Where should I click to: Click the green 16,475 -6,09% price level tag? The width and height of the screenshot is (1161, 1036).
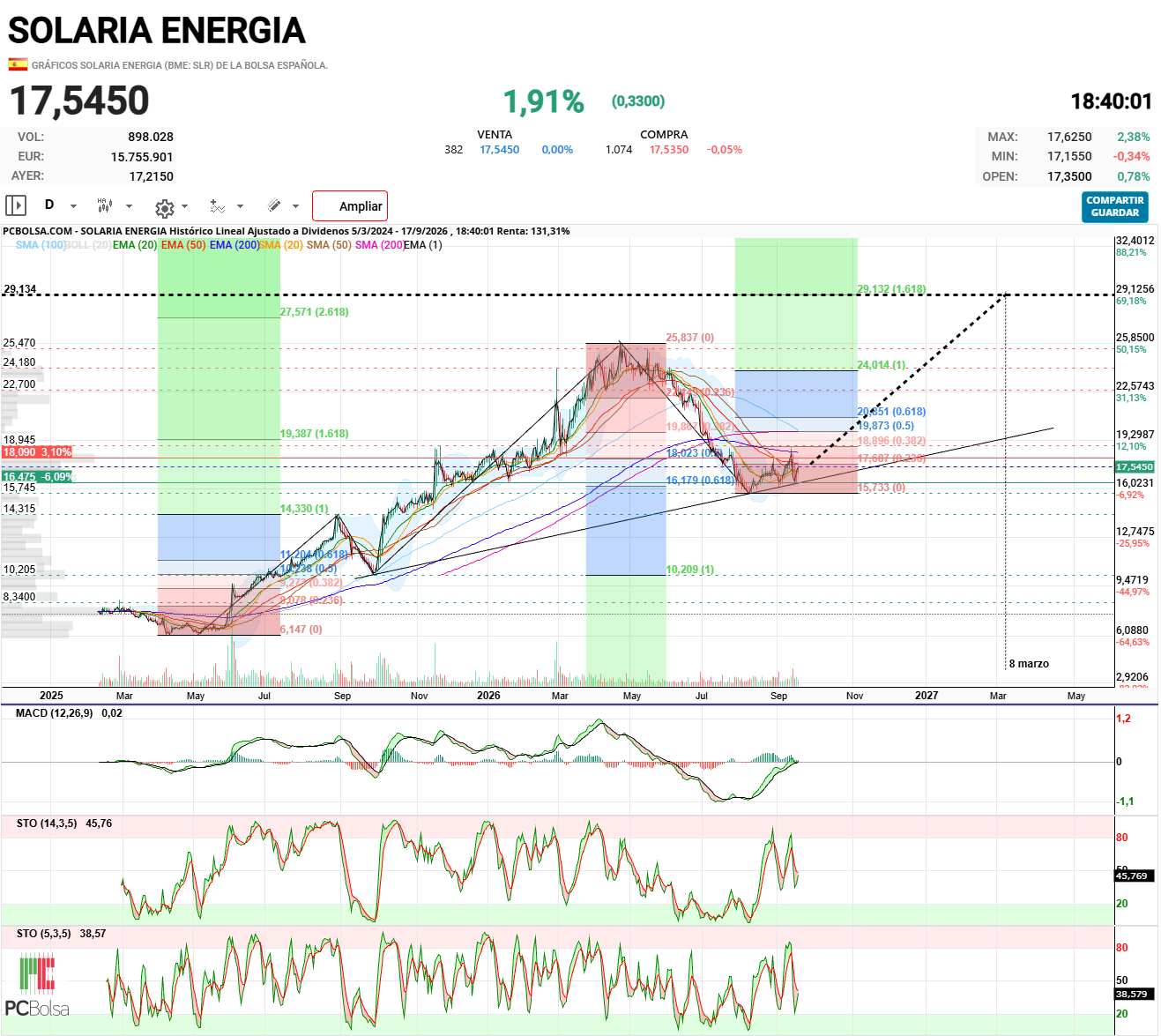[38, 477]
